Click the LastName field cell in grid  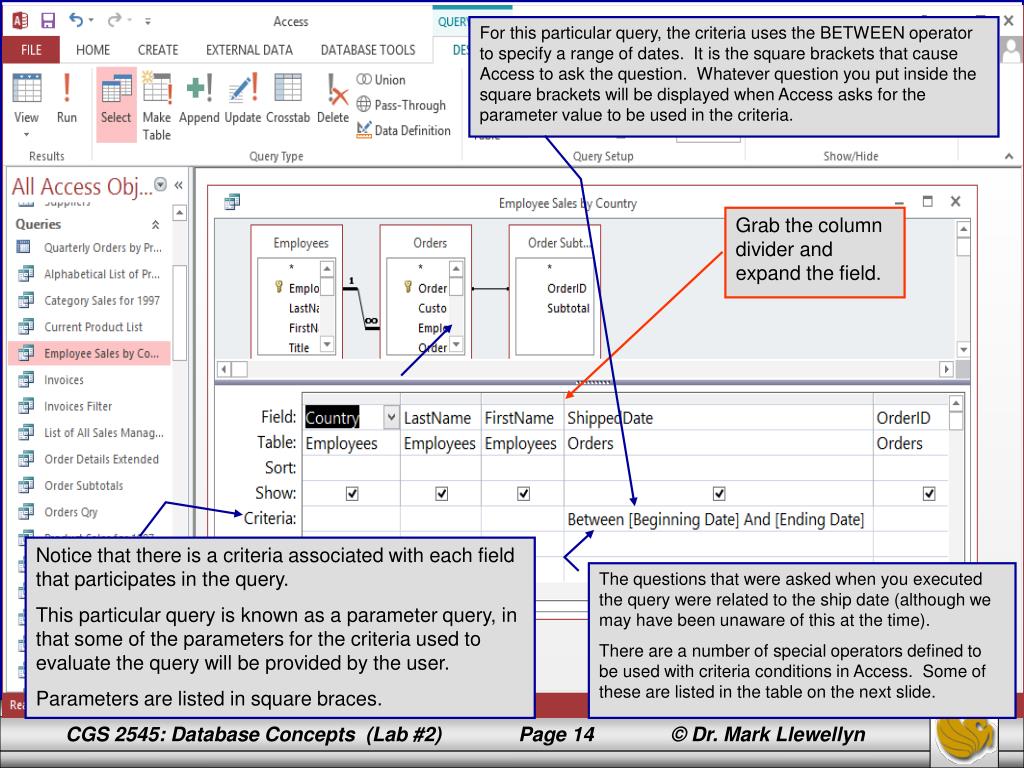440,418
